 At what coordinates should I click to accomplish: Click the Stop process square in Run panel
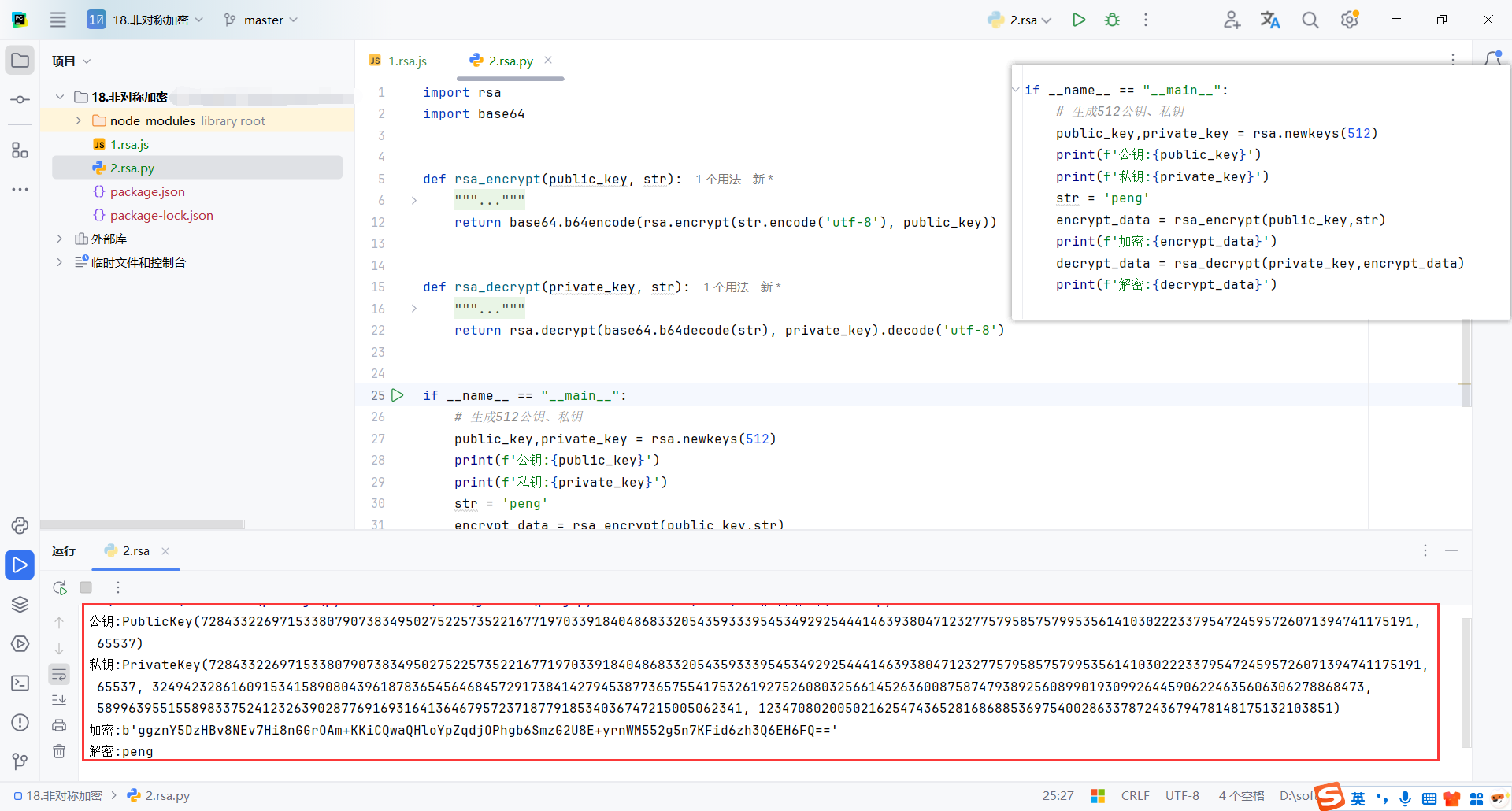86,587
